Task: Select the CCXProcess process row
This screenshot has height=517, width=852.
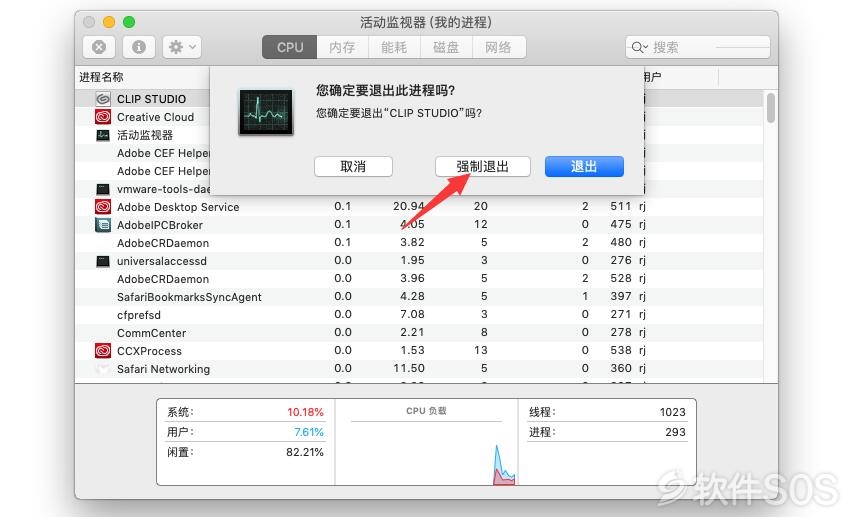Action: [x=418, y=350]
